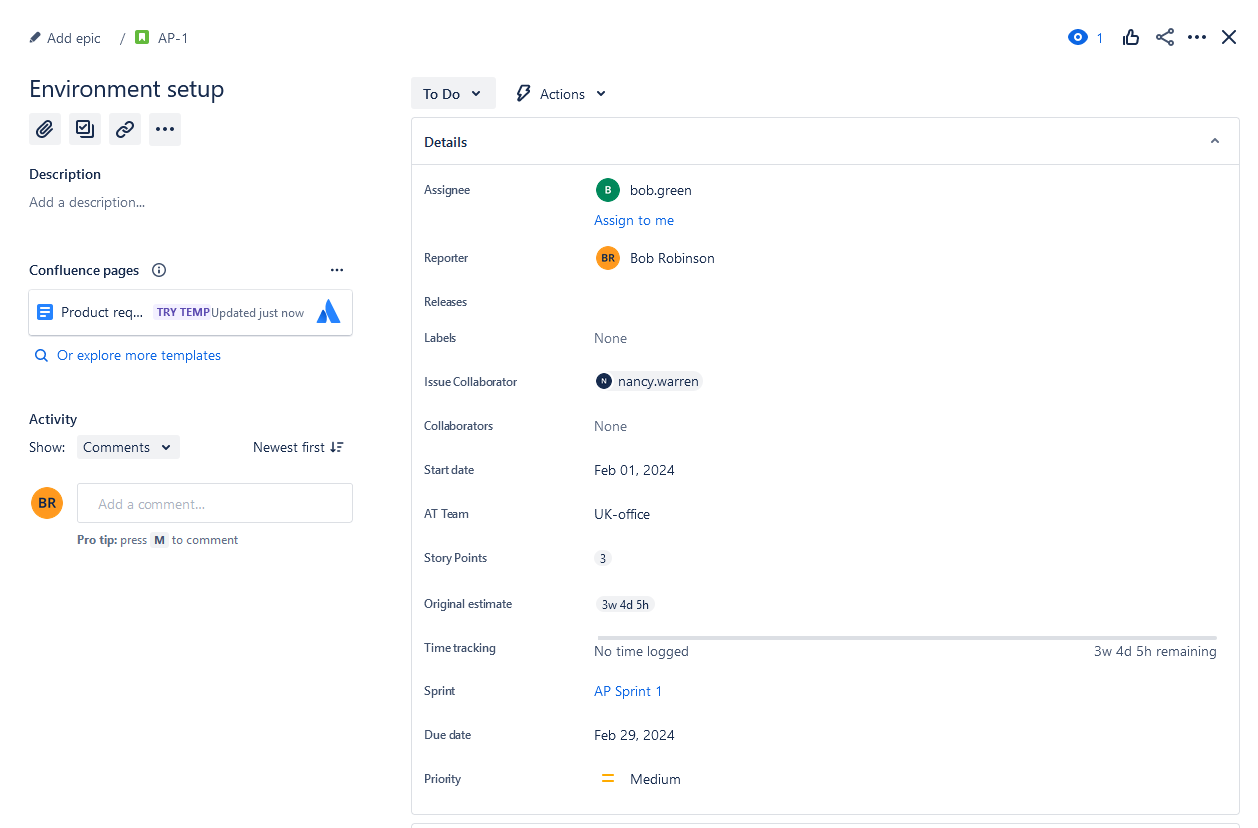The image size is (1258, 828).
Task: Open the link issue icon
Action: click(x=124, y=129)
